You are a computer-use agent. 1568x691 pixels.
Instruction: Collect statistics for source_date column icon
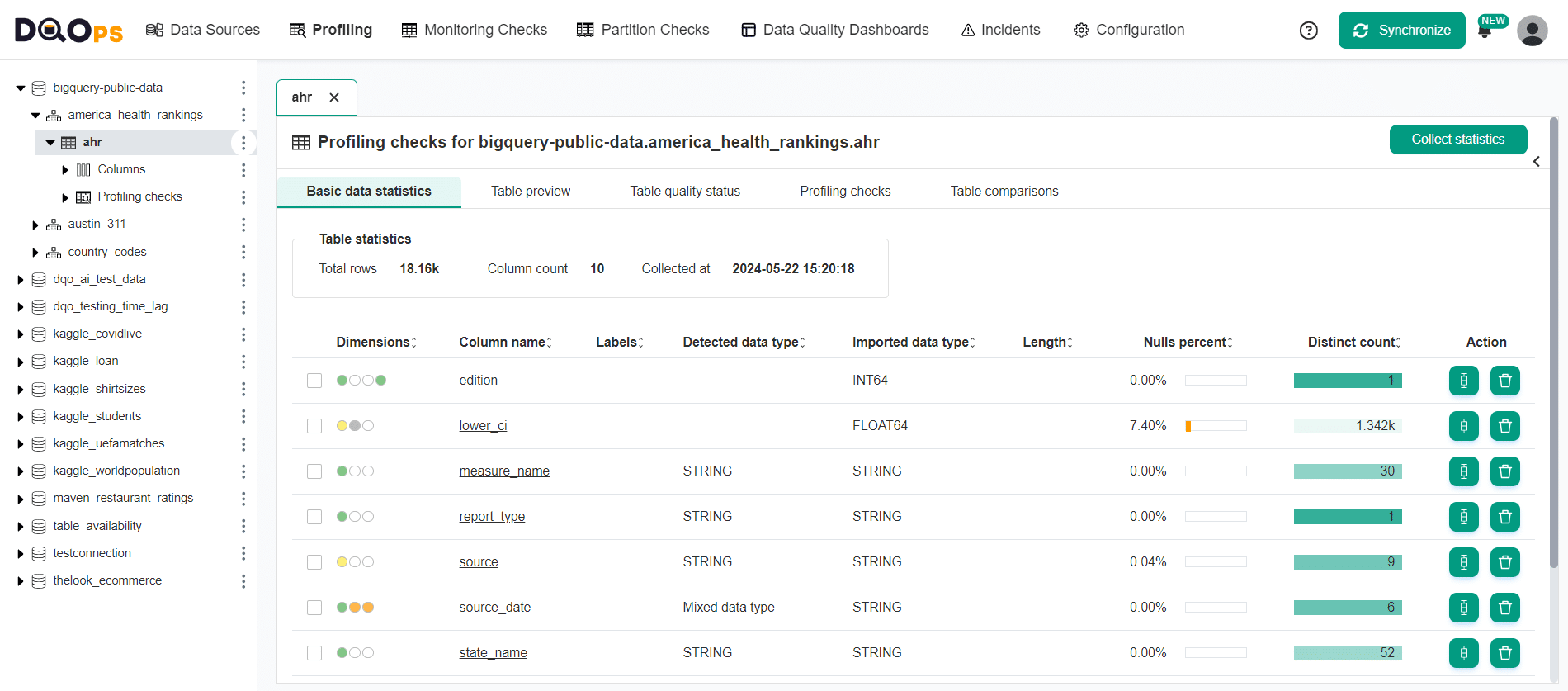point(1464,608)
